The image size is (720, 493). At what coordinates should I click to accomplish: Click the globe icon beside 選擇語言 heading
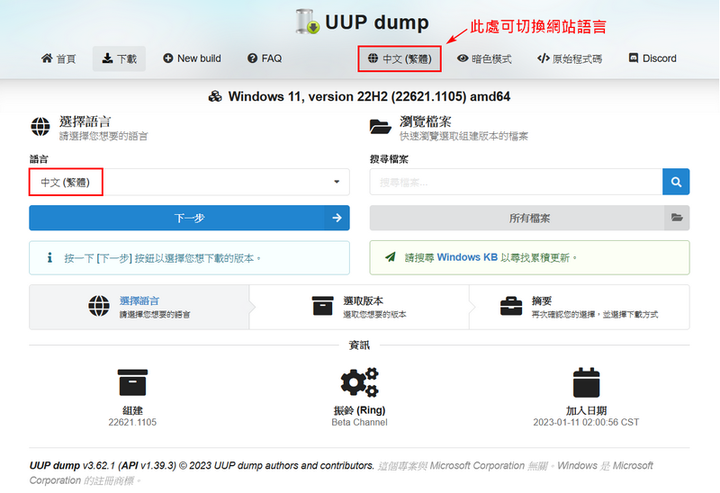pos(40,127)
